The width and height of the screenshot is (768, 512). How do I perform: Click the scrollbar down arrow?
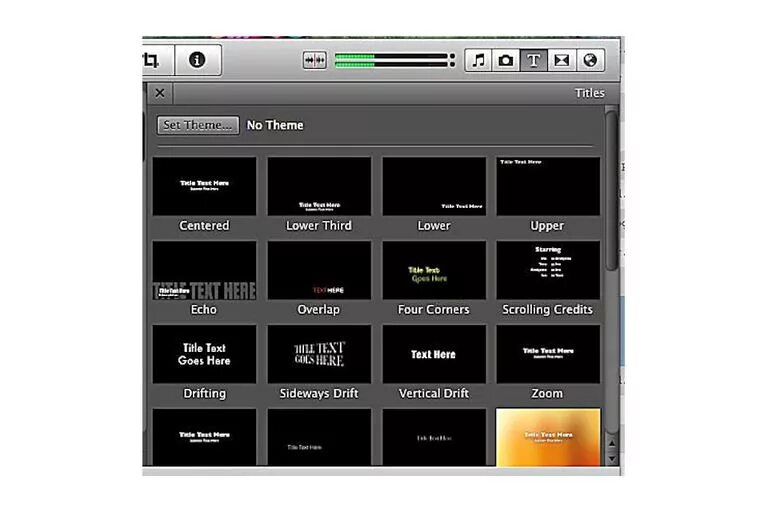click(611, 459)
